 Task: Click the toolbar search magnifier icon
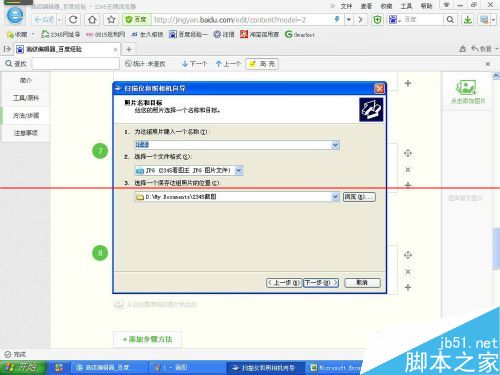450,20
